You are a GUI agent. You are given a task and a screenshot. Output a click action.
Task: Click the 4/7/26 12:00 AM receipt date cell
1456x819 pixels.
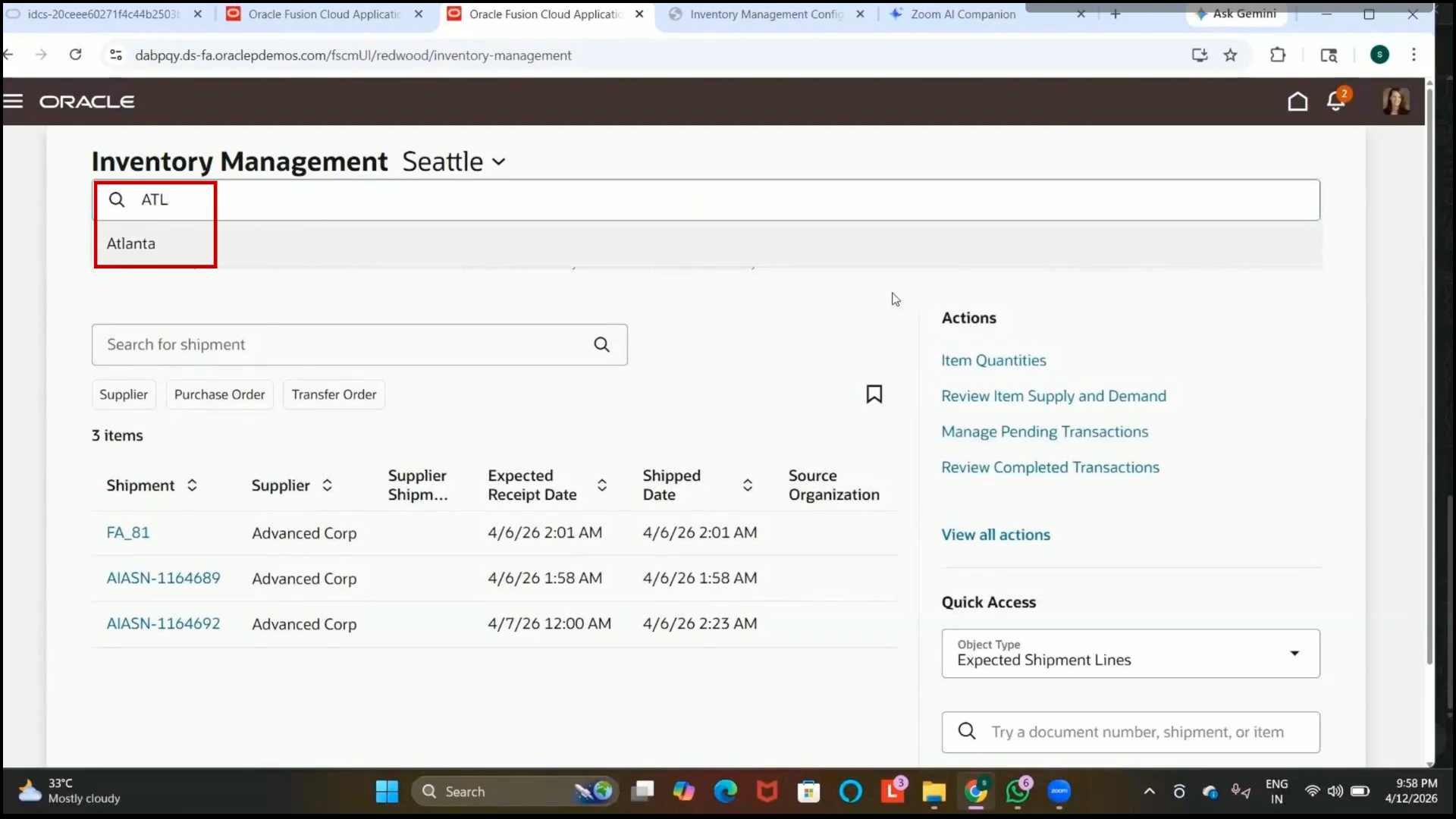549,623
